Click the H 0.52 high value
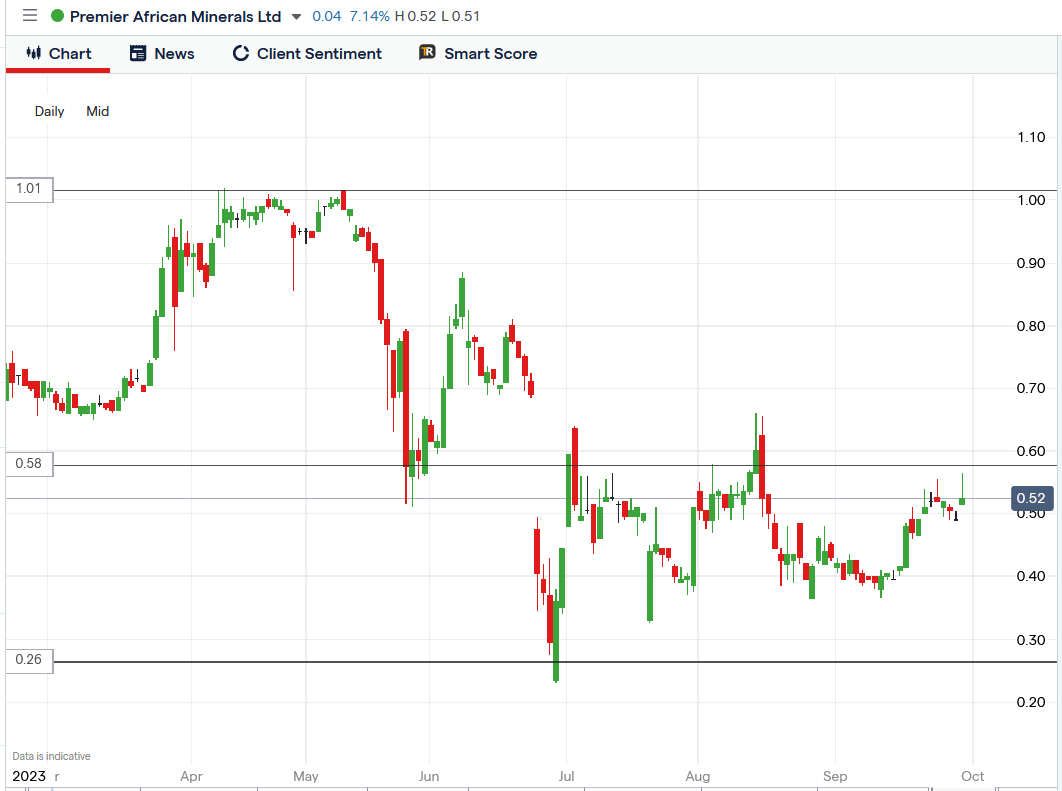The image size is (1062, 791). click(x=415, y=16)
